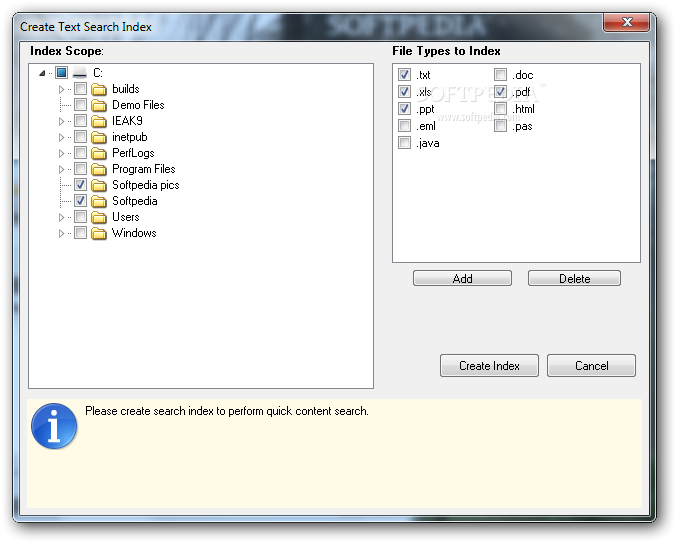This screenshot has width=677, height=543.
Task: Click the Program Files folder icon
Action: tap(99, 169)
